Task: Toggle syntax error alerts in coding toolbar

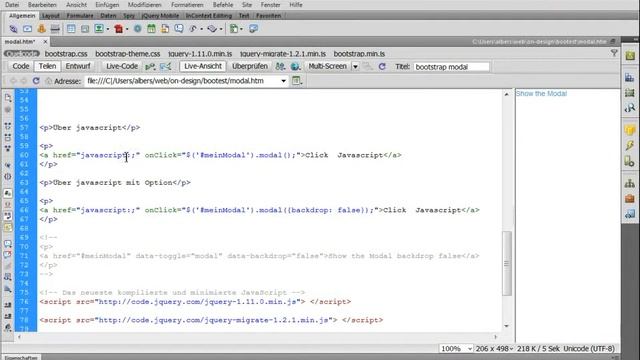Action: point(8,228)
